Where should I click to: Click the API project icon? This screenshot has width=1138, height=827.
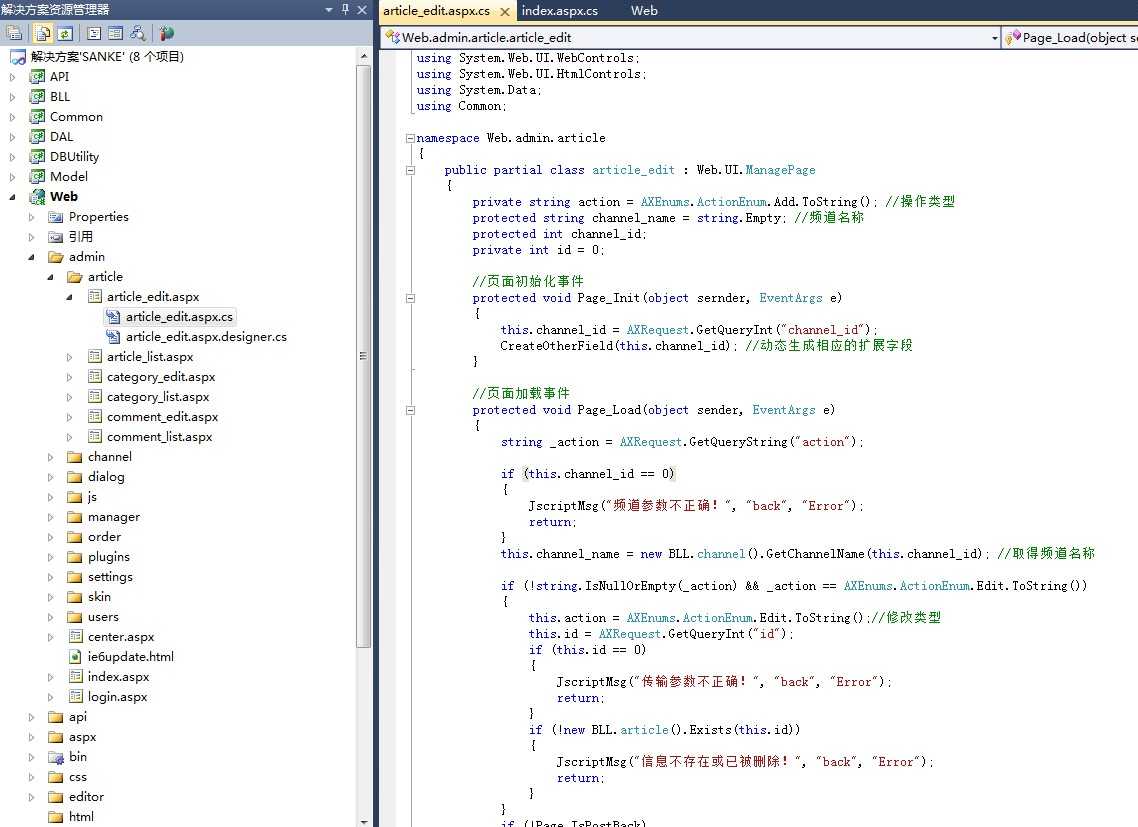(x=37, y=76)
